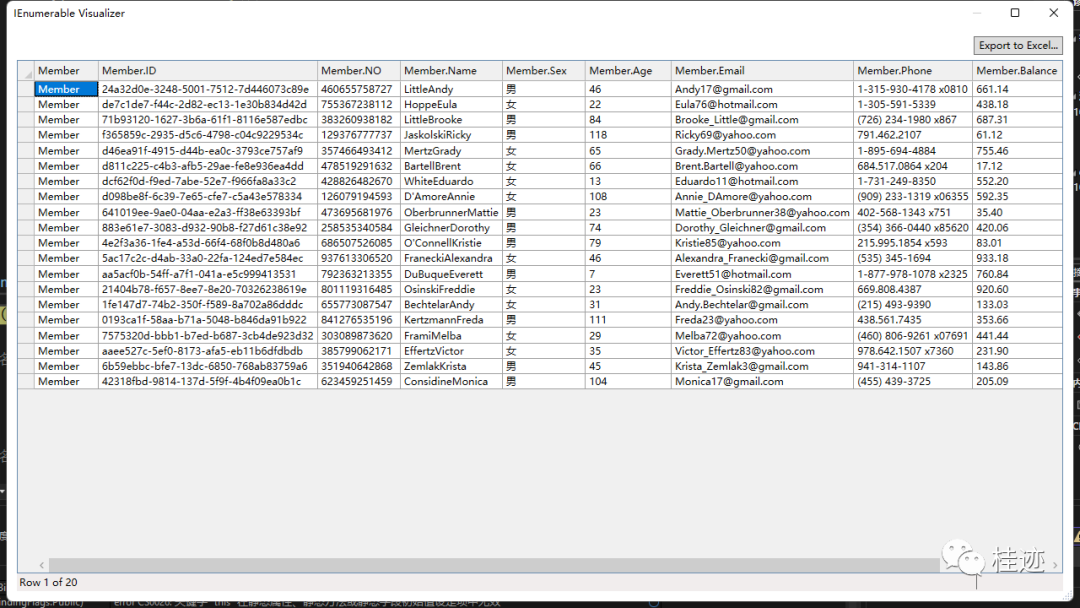Select the balance cell 920.60

coord(1017,289)
